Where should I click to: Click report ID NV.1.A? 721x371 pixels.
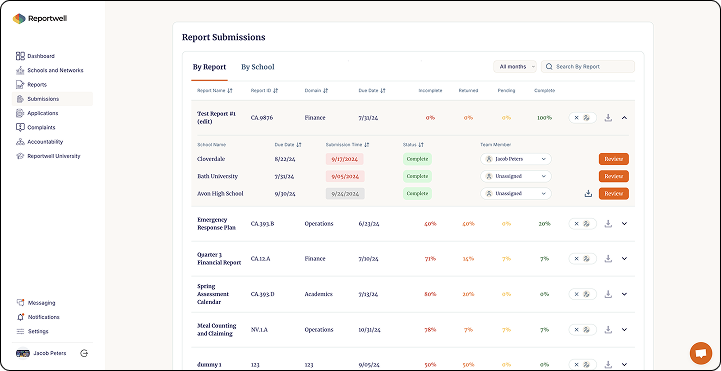(x=260, y=330)
